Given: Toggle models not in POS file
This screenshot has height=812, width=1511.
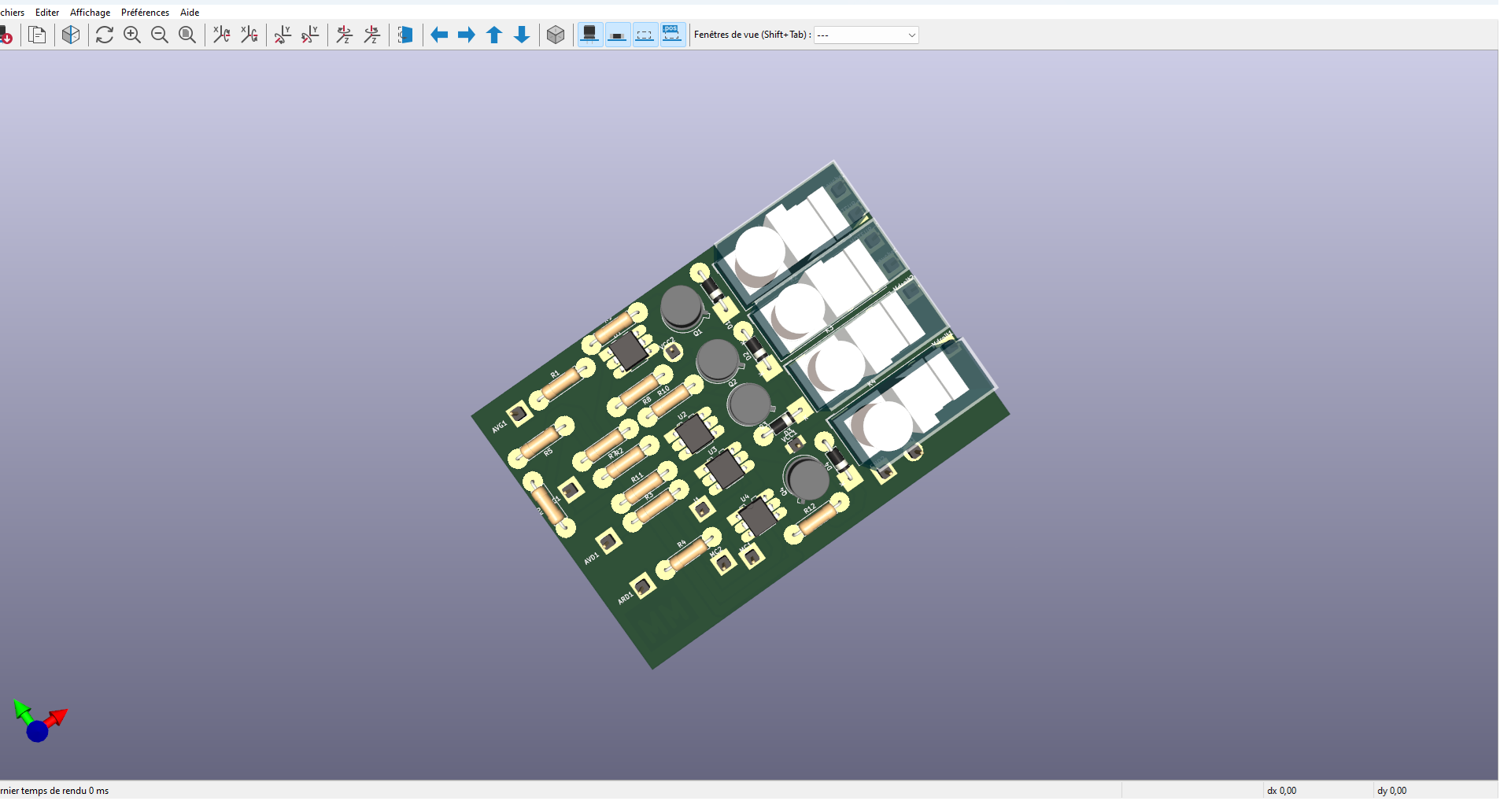Looking at the screenshot, I should pos(671,35).
